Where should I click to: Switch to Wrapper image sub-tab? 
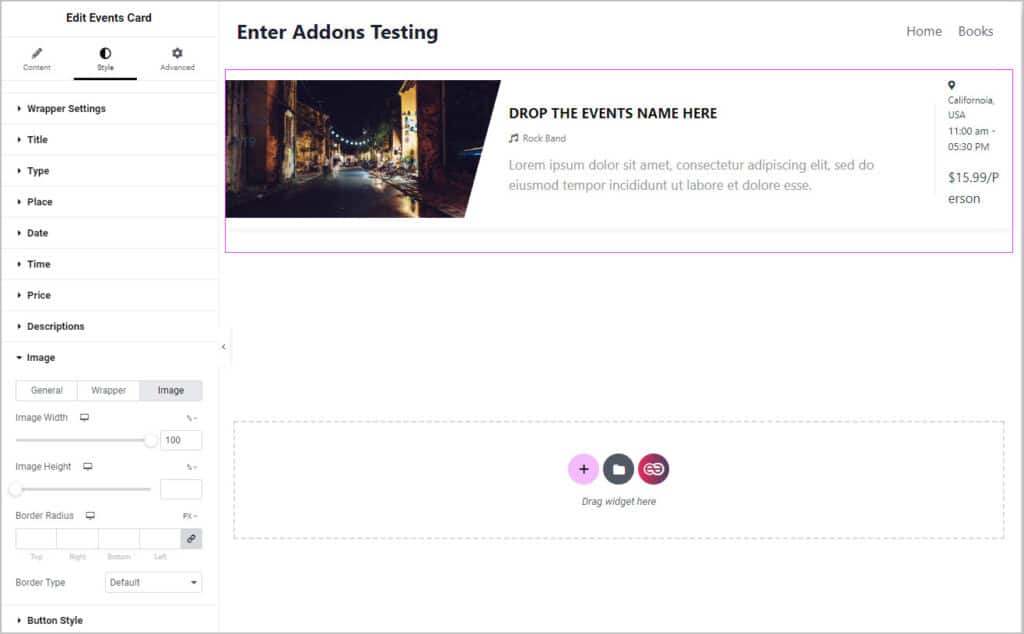[x=108, y=390]
